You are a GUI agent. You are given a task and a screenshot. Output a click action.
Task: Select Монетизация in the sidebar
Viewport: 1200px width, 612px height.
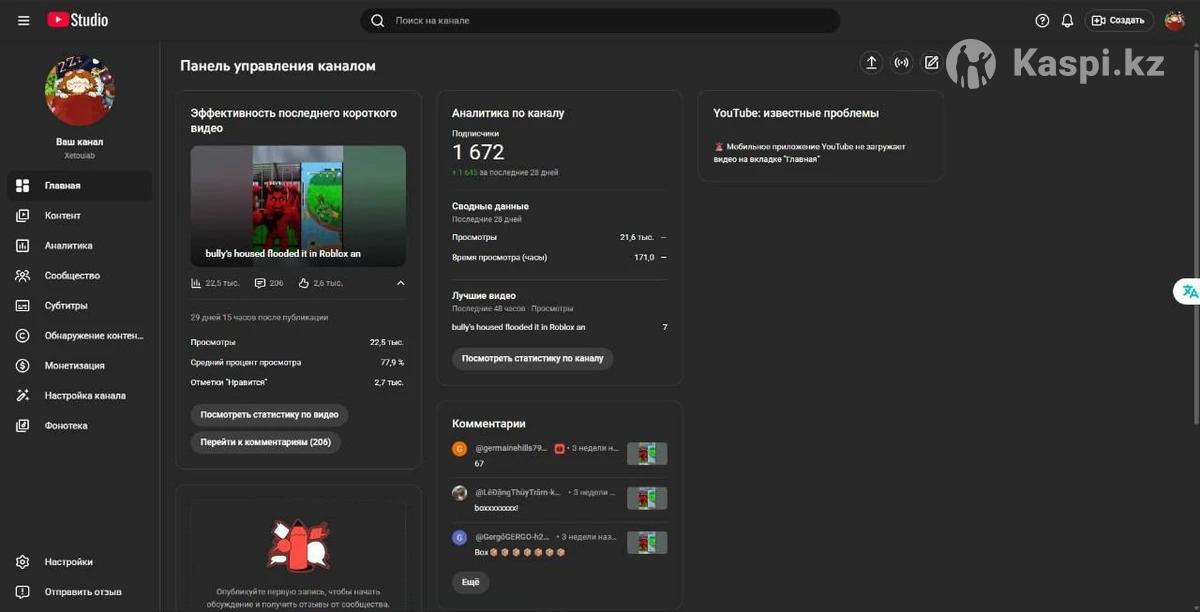[74, 366]
